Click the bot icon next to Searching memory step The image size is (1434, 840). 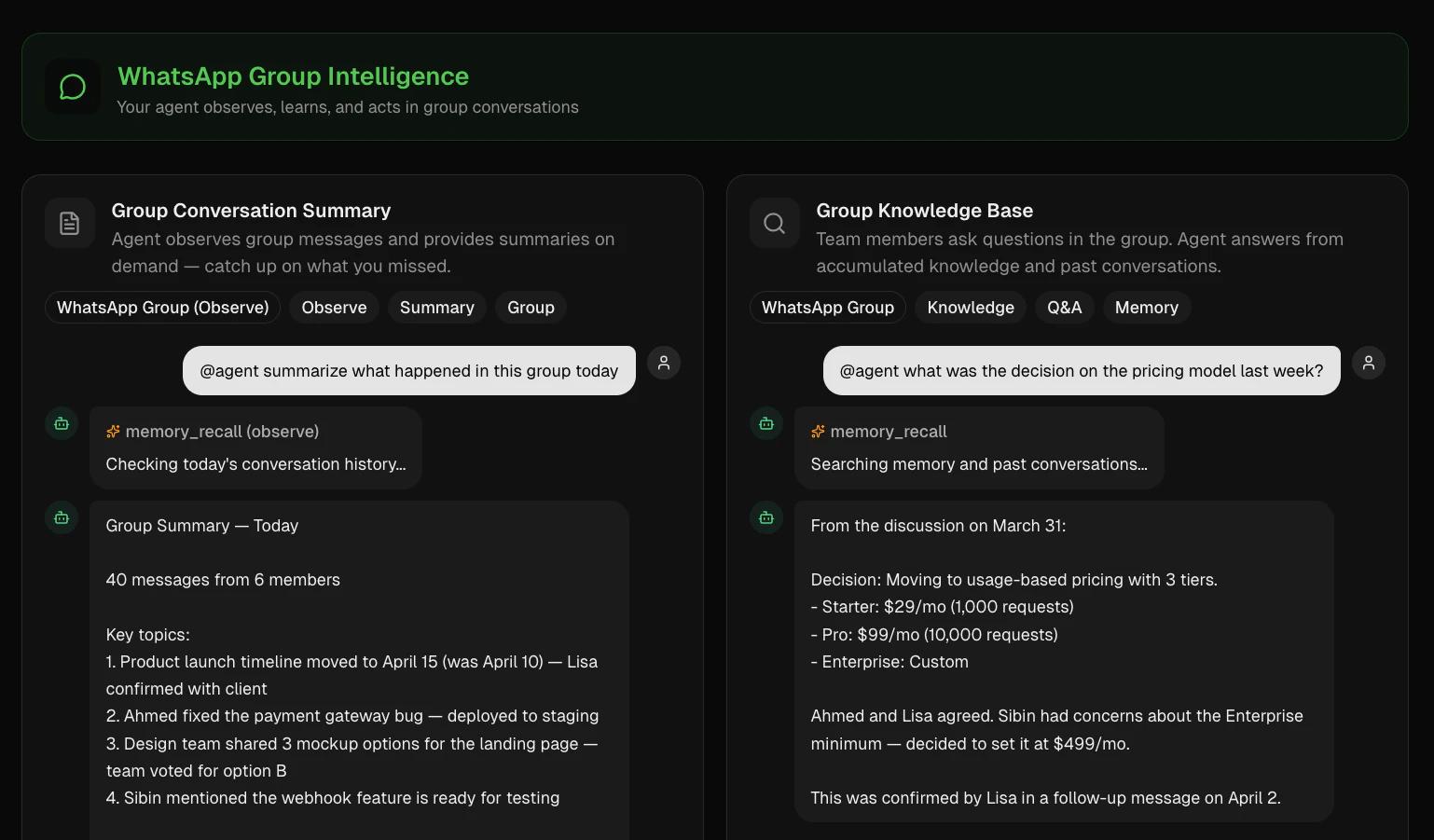coord(765,422)
